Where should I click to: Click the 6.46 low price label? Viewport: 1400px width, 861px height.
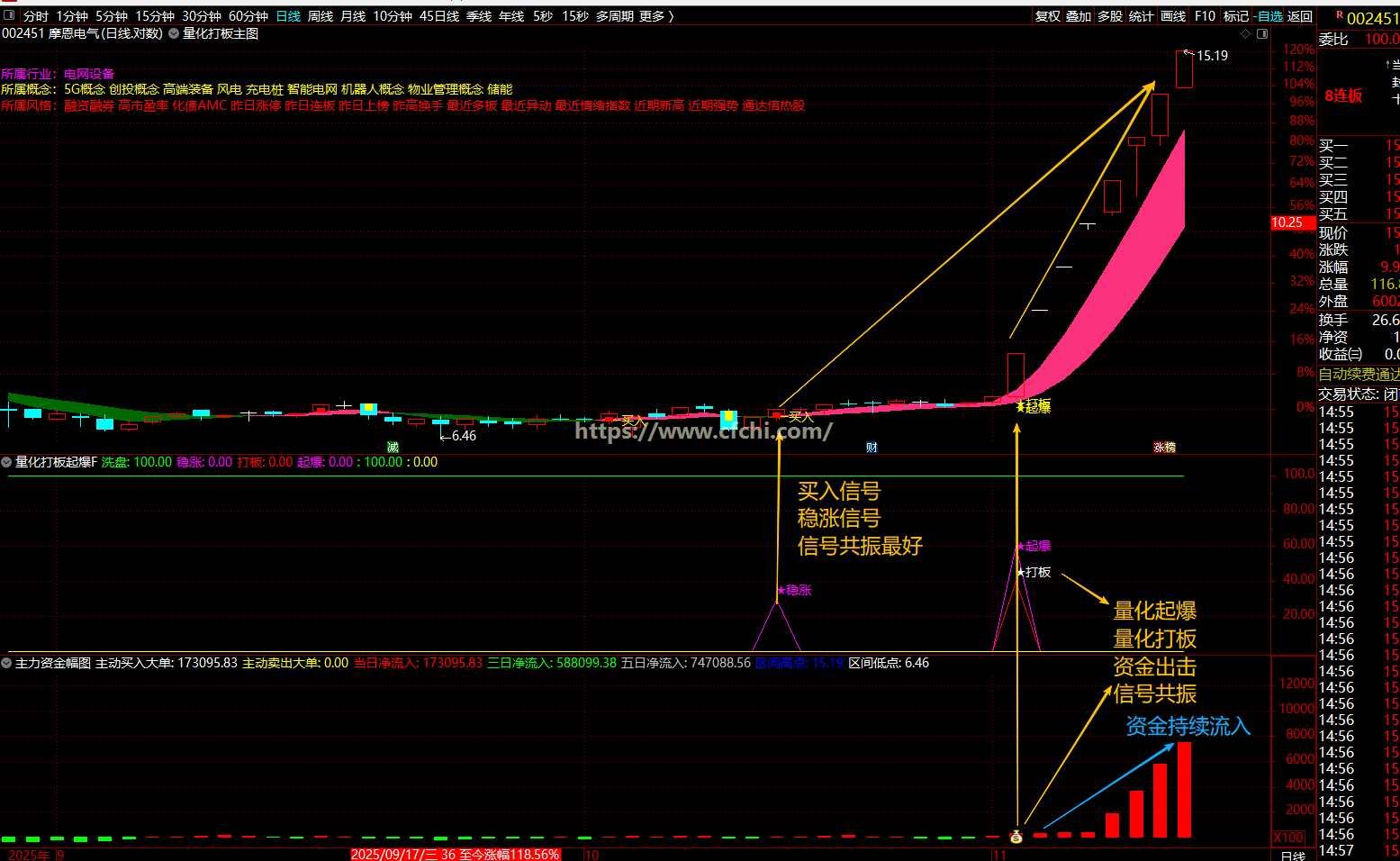pyautogui.click(x=464, y=436)
